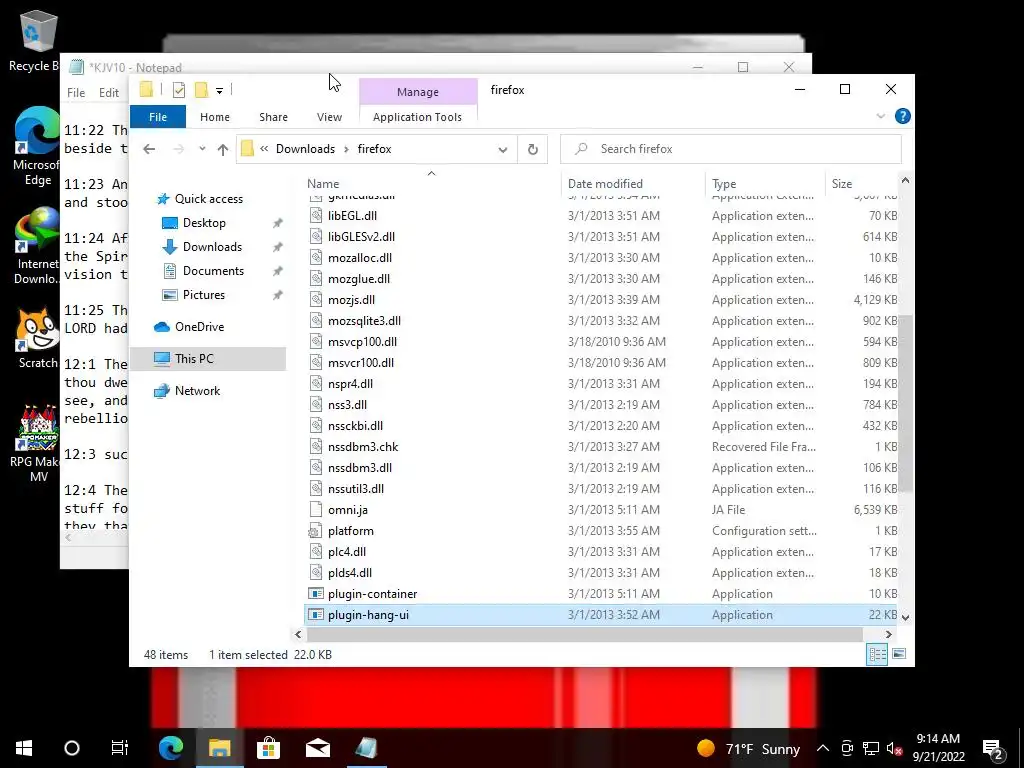Viewport: 1024px width, 768px height.
Task: Click the Back arrow in Explorer
Action: click(x=149, y=149)
